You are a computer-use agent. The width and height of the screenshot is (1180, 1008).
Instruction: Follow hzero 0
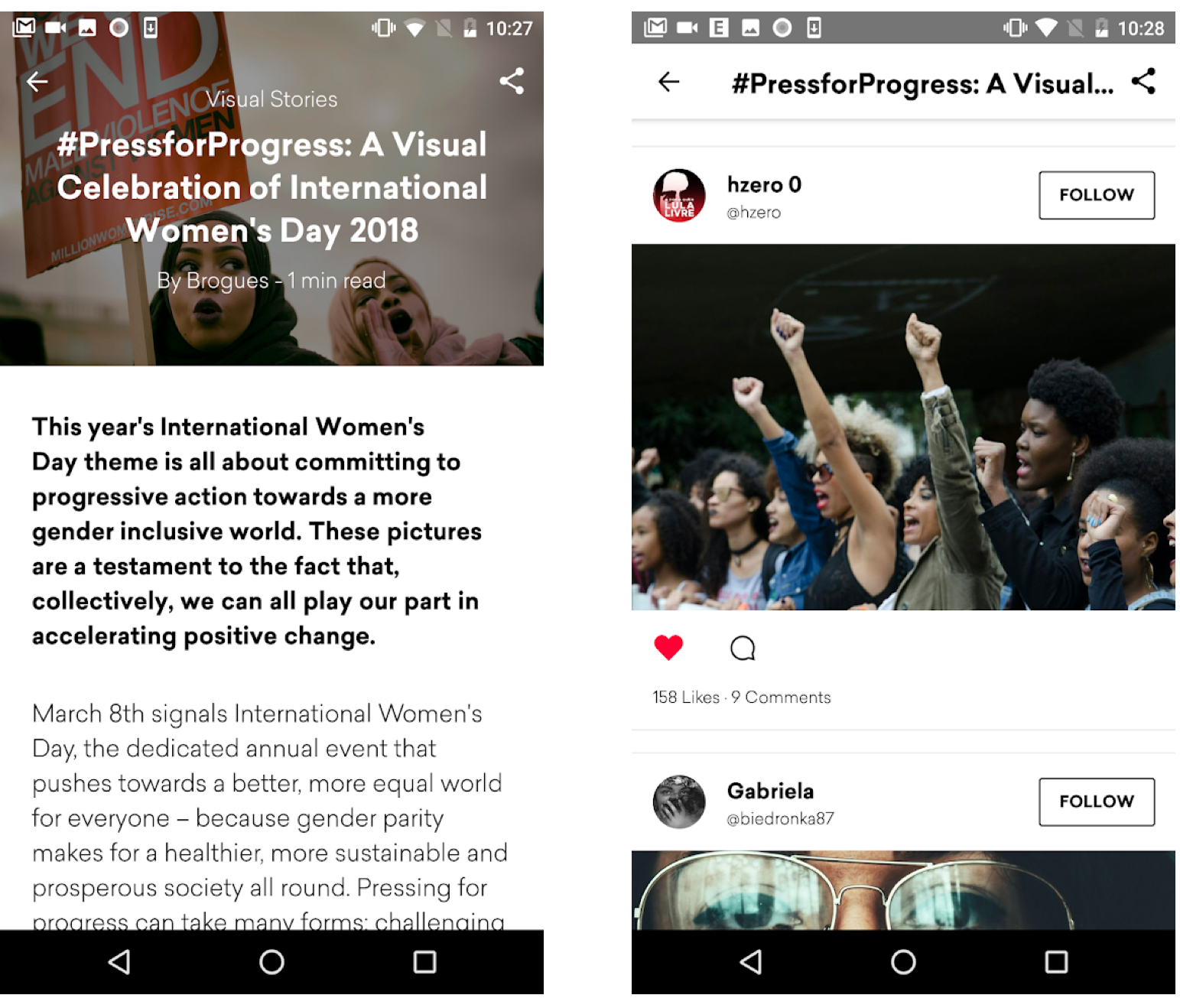(x=1096, y=195)
